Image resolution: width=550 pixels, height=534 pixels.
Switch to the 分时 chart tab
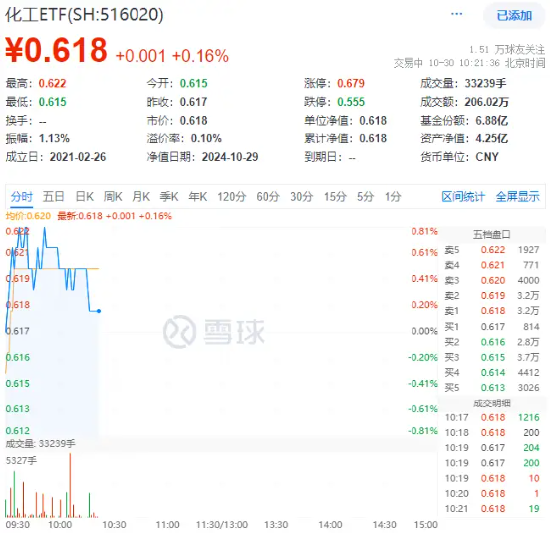click(x=21, y=196)
